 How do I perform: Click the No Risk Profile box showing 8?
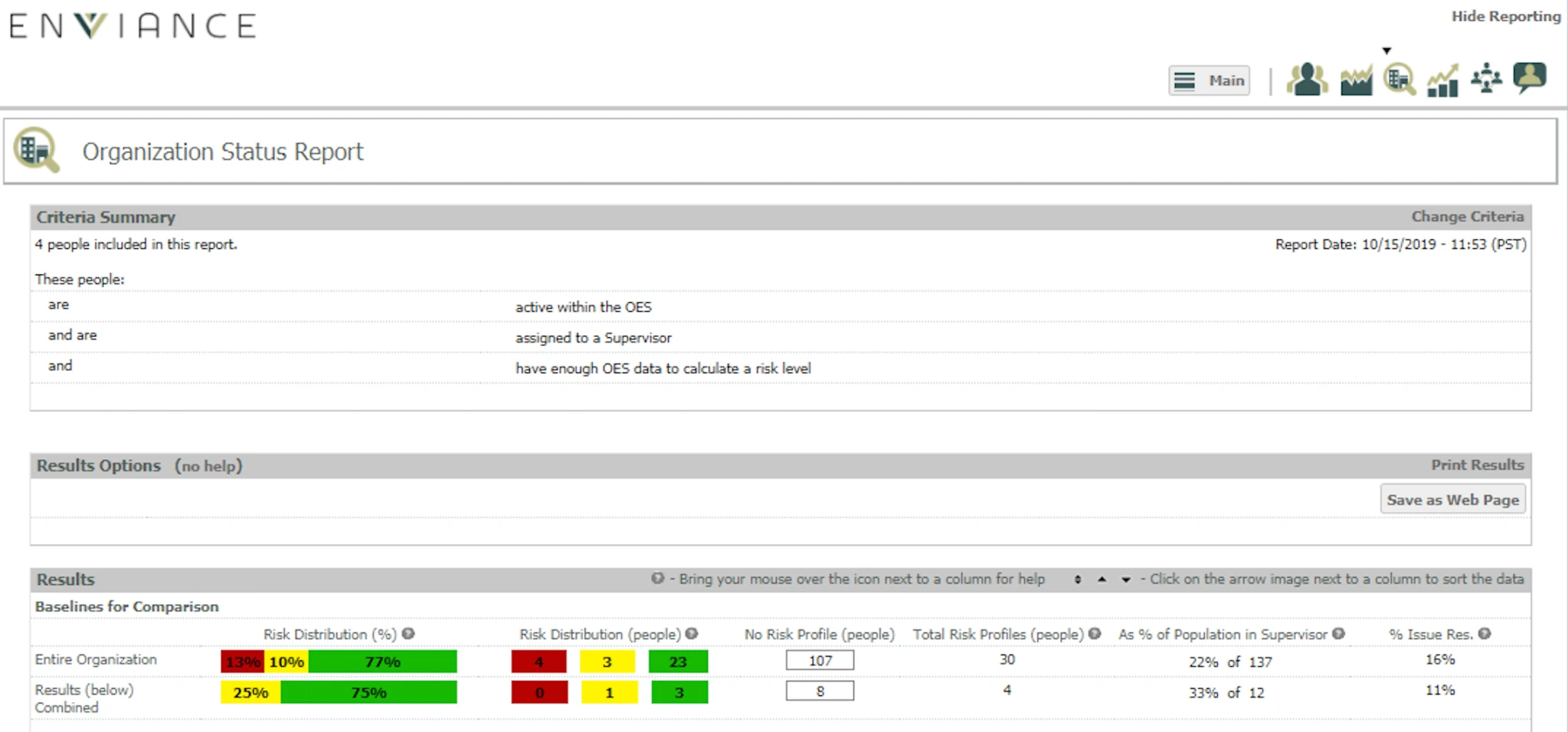820,691
